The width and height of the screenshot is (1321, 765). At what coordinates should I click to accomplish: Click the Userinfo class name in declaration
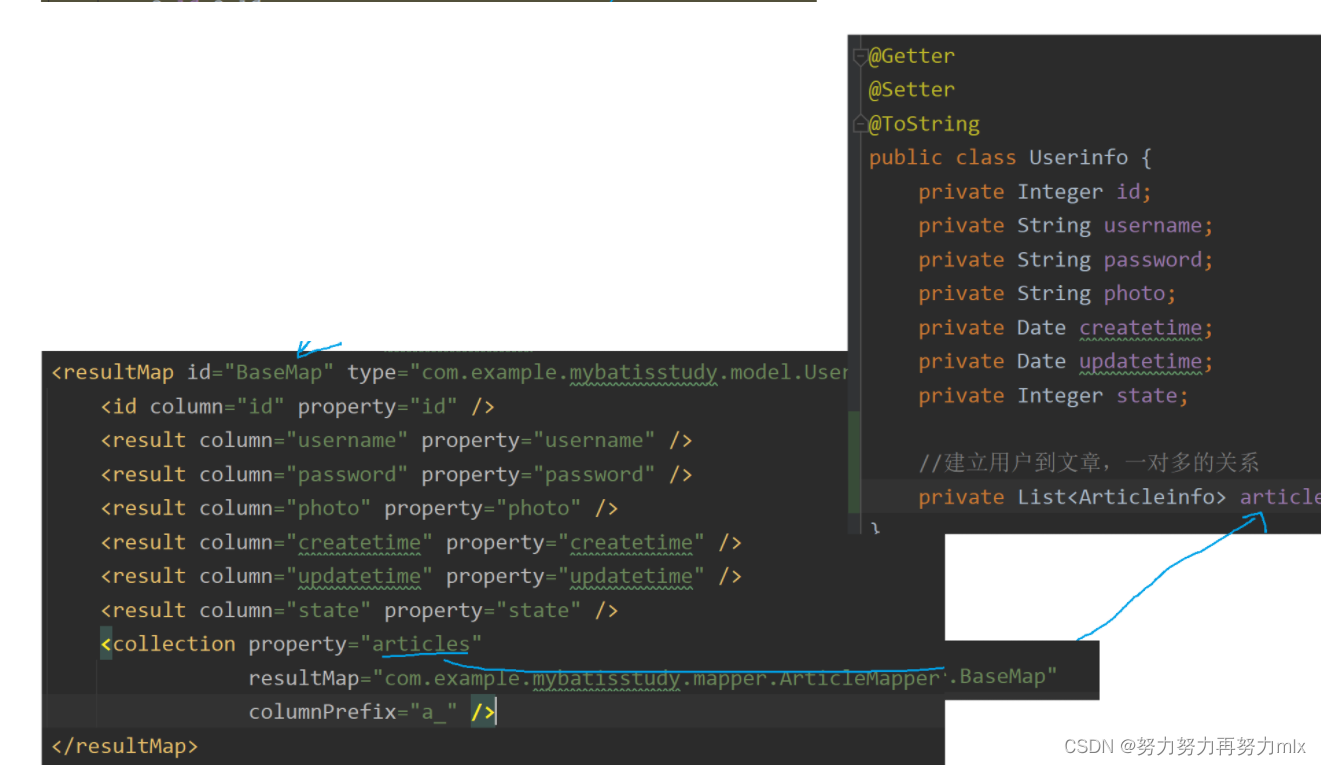pyautogui.click(x=1078, y=157)
